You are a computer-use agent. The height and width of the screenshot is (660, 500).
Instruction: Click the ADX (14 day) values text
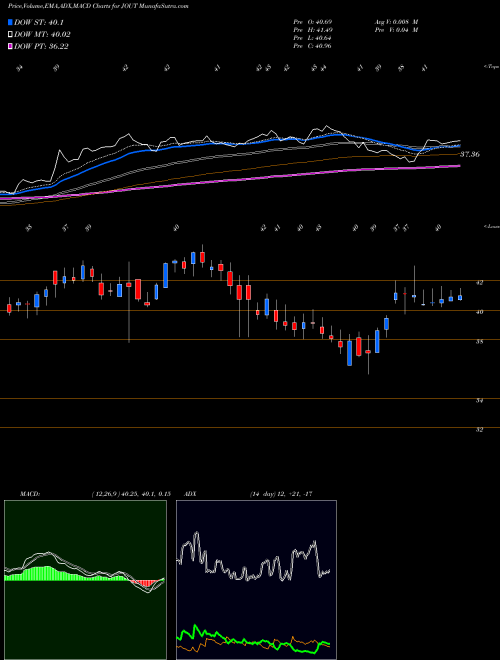tap(281, 494)
